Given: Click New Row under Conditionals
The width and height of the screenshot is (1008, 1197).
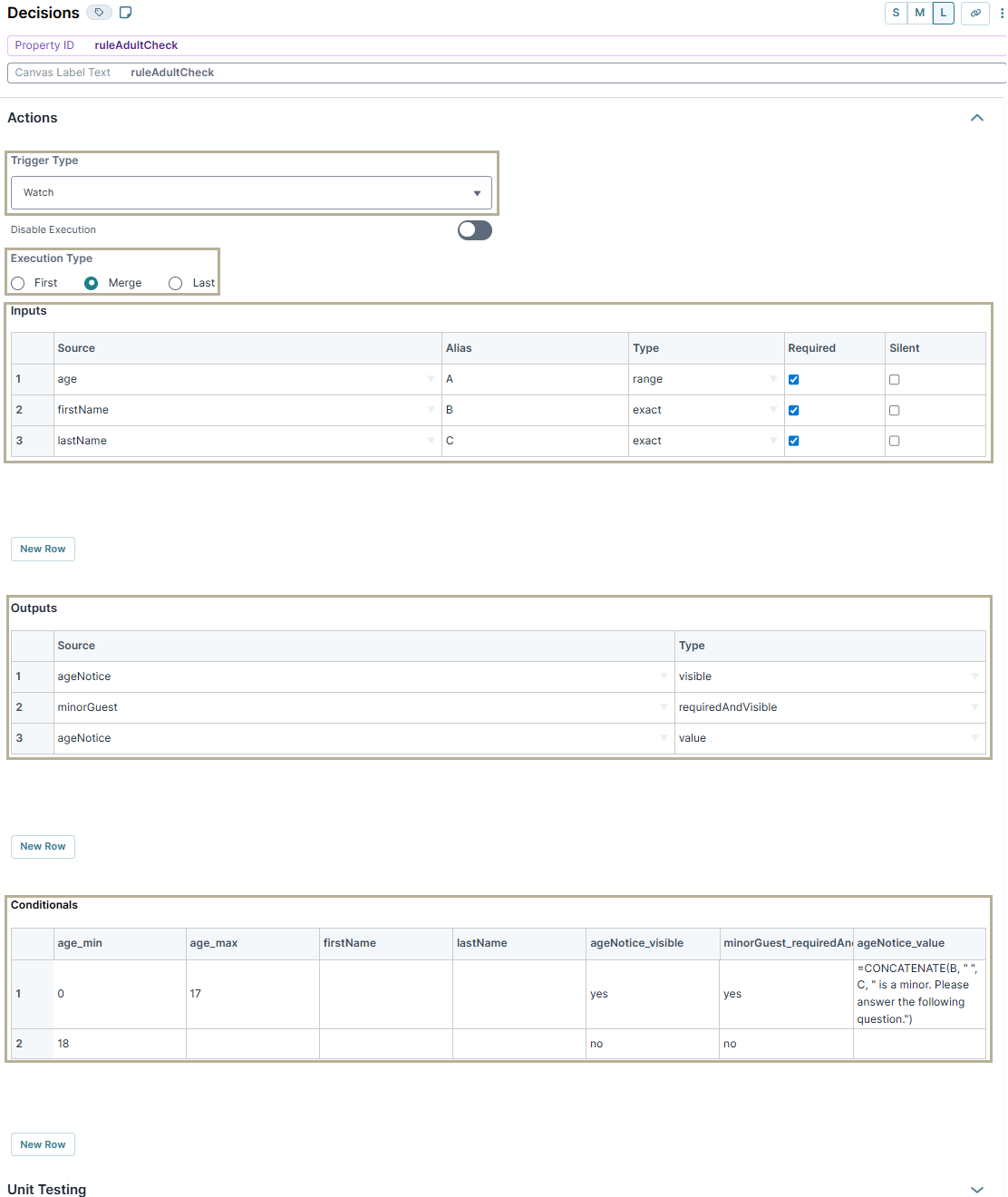Looking at the screenshot, I should point(43,1143).
